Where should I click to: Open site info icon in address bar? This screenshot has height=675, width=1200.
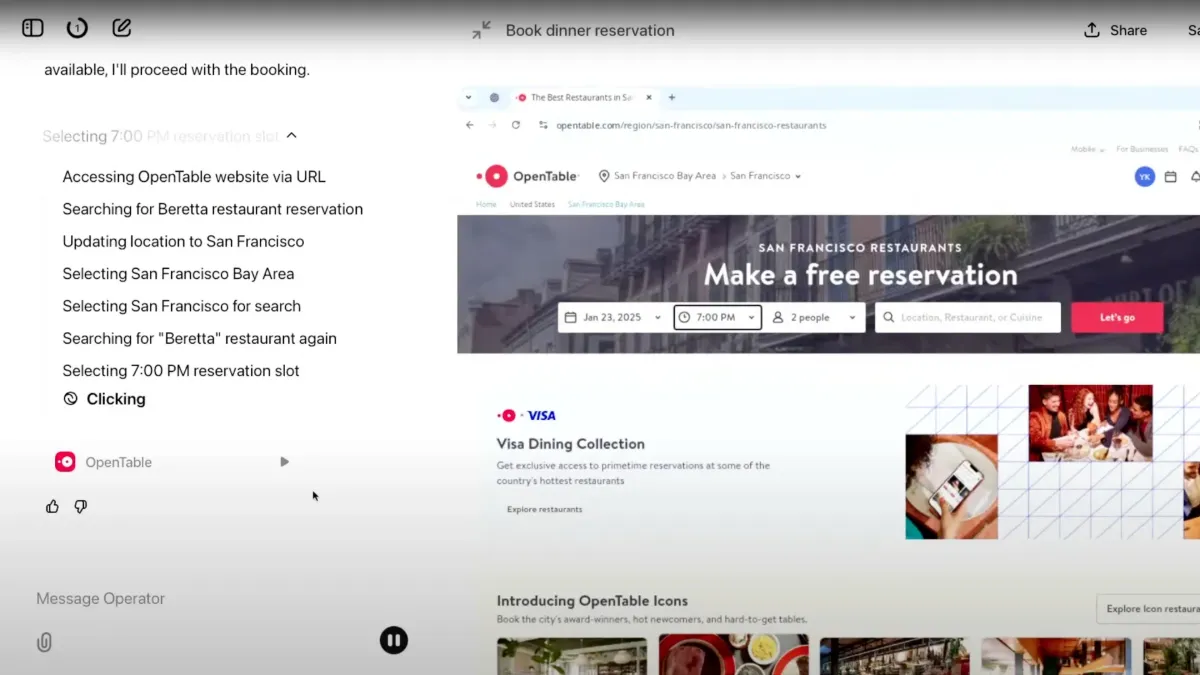(543, 125)
